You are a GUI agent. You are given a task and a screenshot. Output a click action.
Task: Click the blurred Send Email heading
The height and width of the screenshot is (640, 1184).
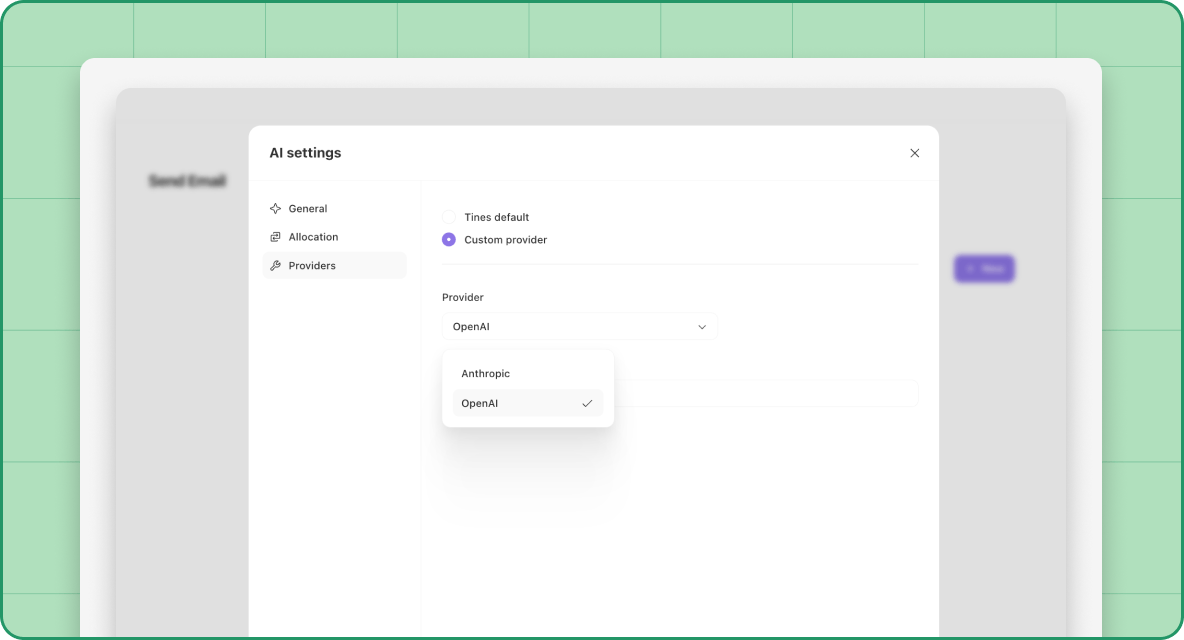pos(187,181)
